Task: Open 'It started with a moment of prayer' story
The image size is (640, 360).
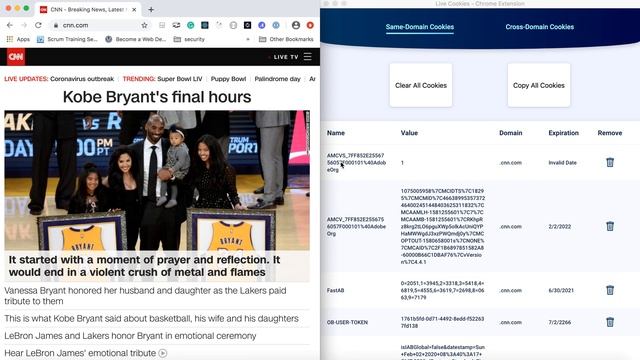Action: [x=144, y=266]
